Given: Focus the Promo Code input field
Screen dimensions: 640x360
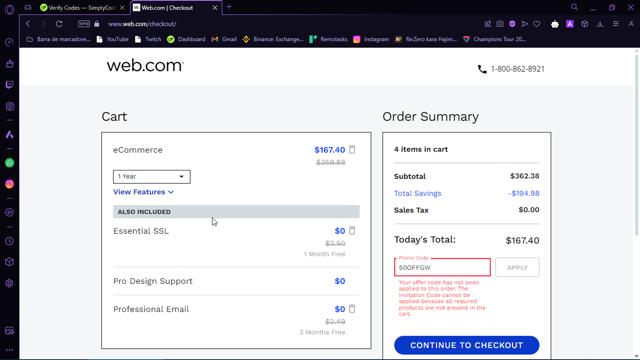Looking at the screenshot, I should pyautogui.click(x=442, y=267).
